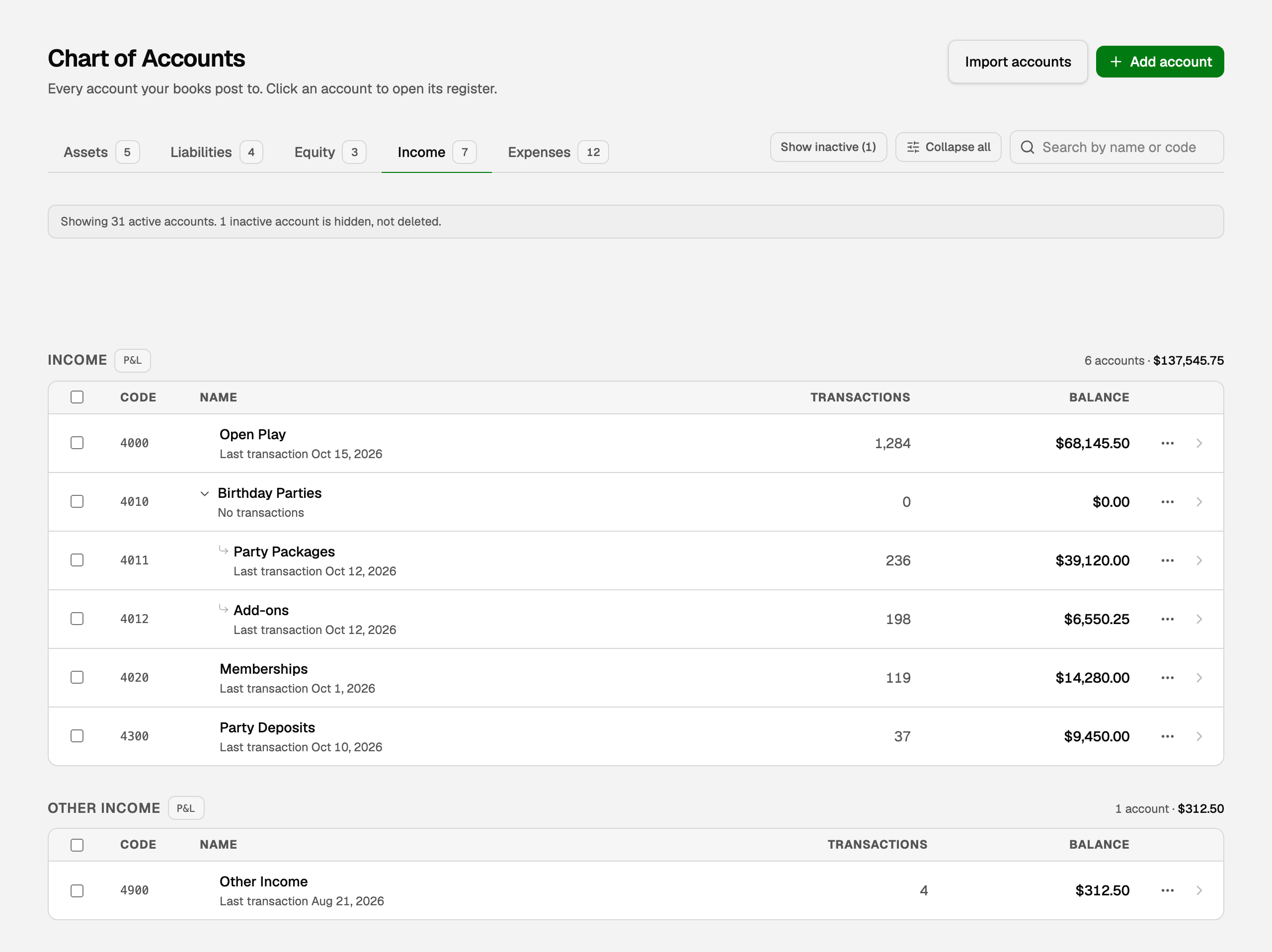Click Collapse all button
This screenshot has height=952, width=1272.
pos(948,147)
